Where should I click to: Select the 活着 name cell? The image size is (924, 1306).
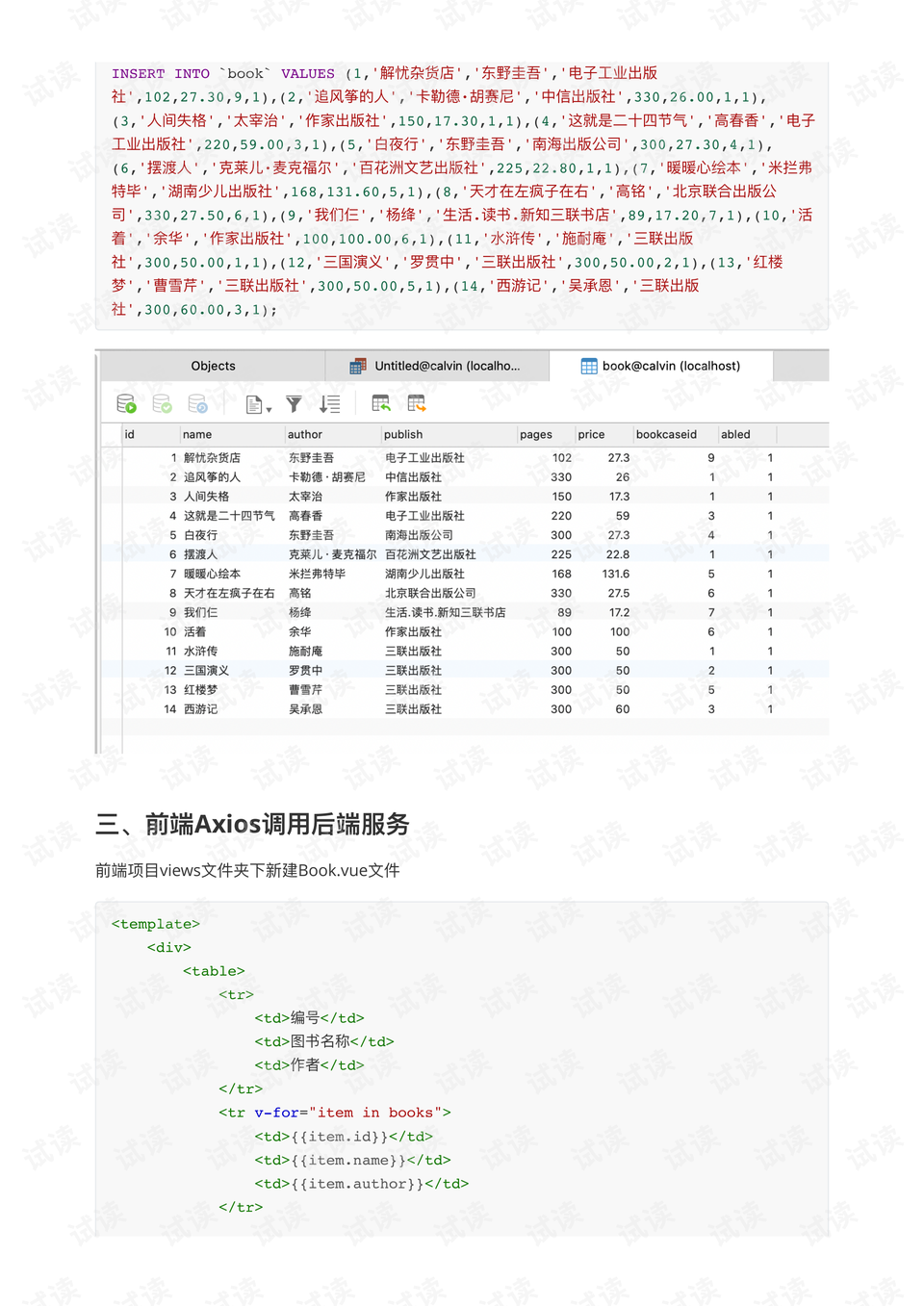[194, 631]
